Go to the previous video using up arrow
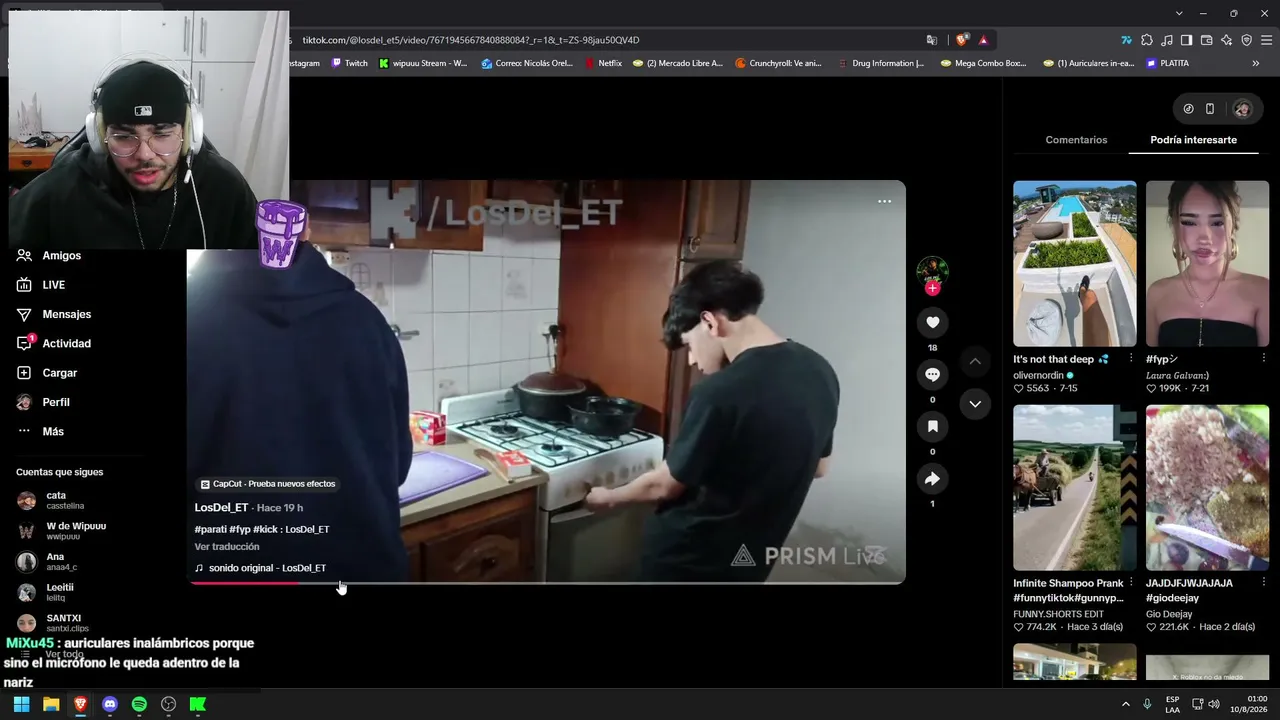1280x720 pixels. coord(975,361)
